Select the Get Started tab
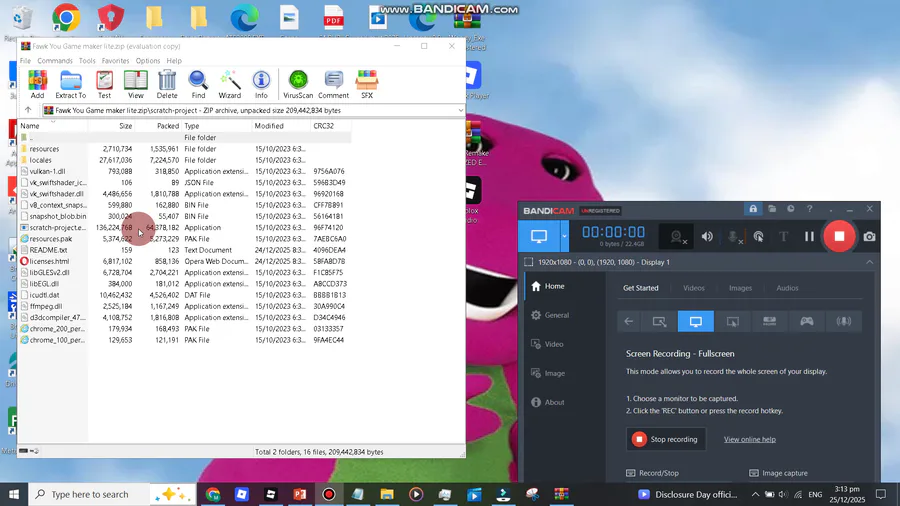 point(641,288)
